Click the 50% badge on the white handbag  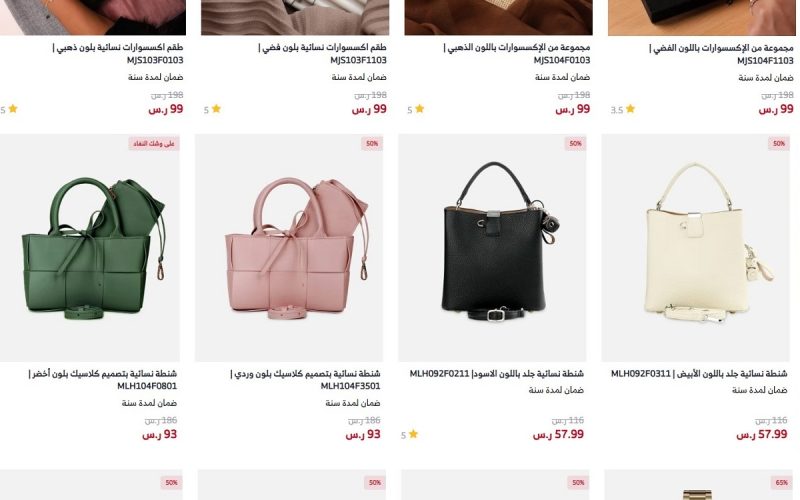[779, 144]
